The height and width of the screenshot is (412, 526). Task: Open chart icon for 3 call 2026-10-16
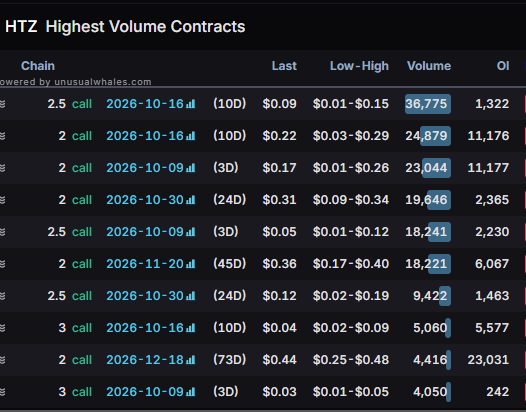tap(191, 328)
